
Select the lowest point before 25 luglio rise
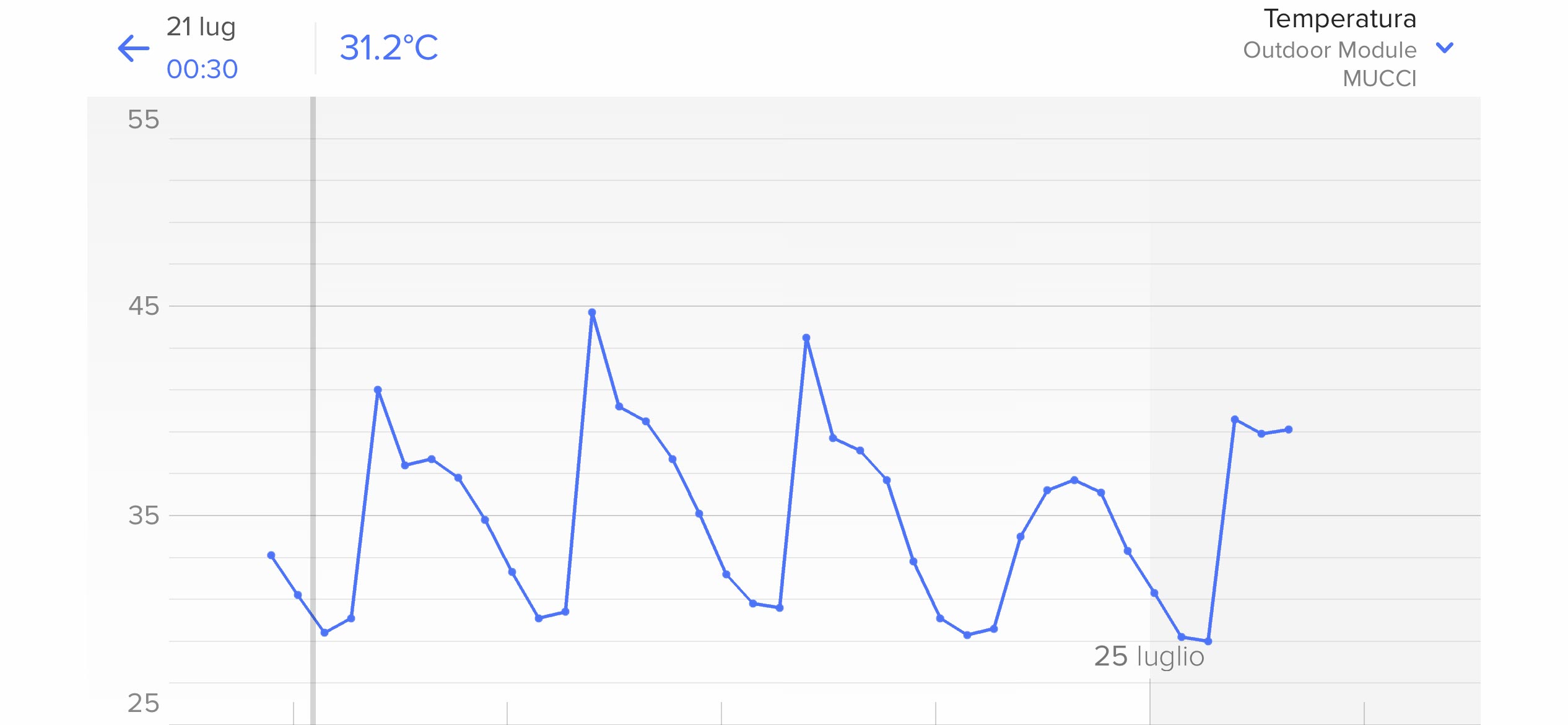1208,641
